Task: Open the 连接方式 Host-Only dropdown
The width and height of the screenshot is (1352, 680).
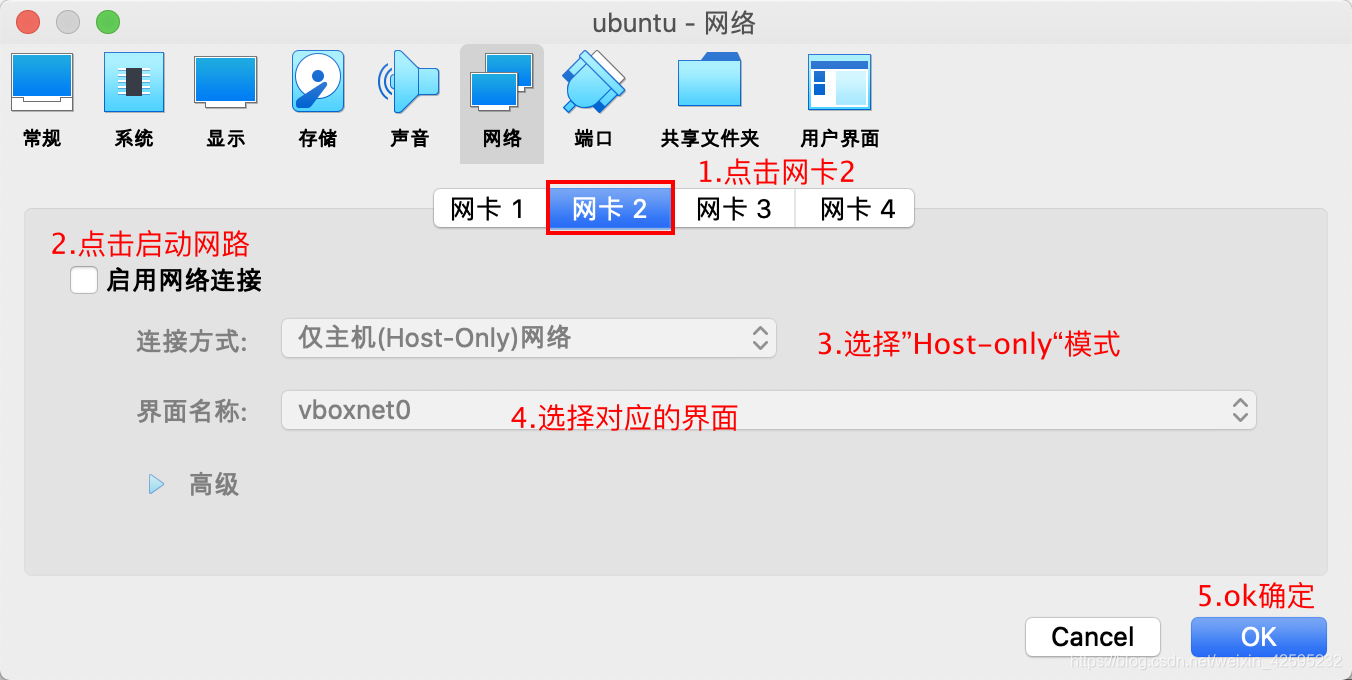Action: pyautogui.click(x=529, y=338)
